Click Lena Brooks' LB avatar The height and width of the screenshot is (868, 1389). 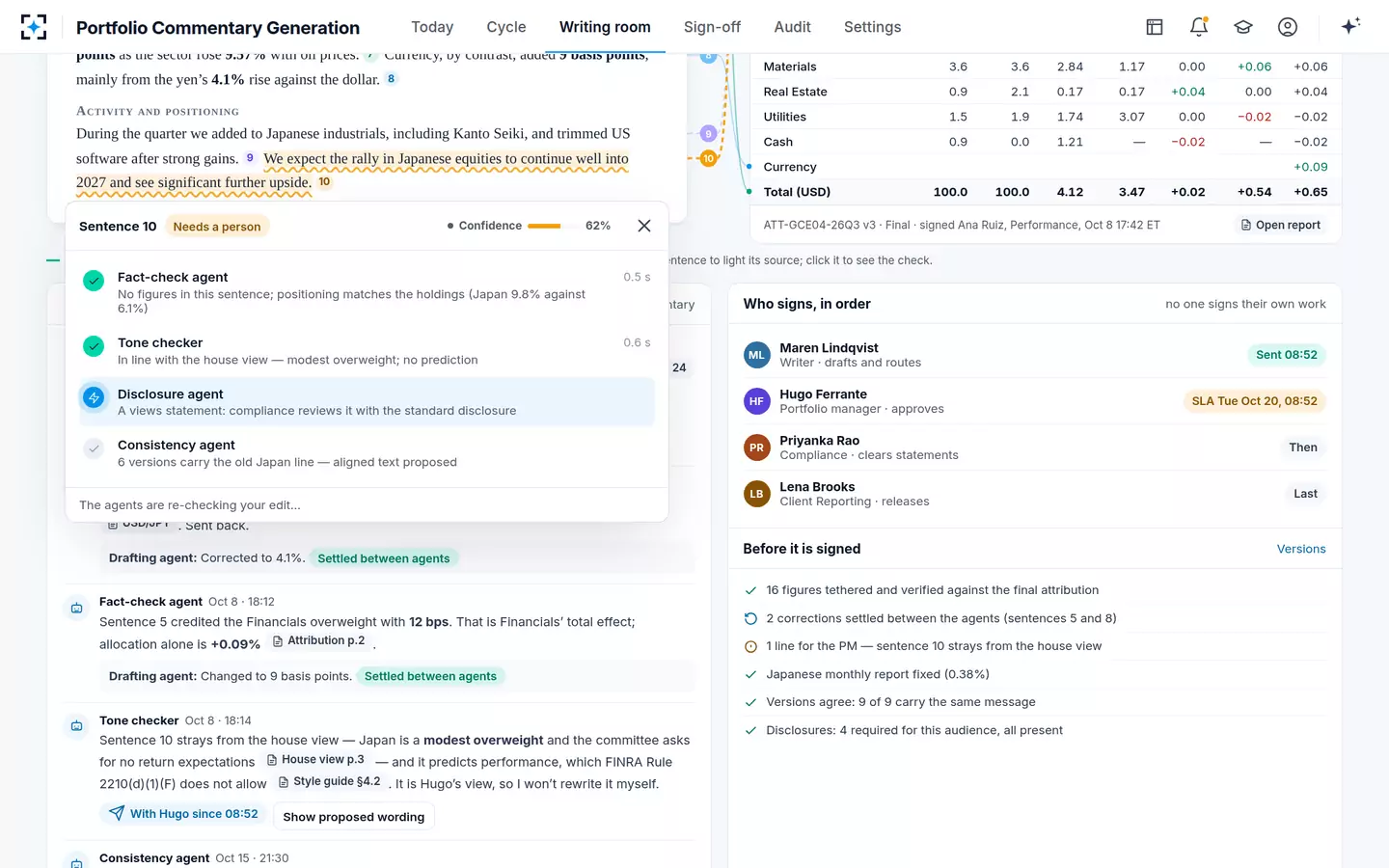757,494
